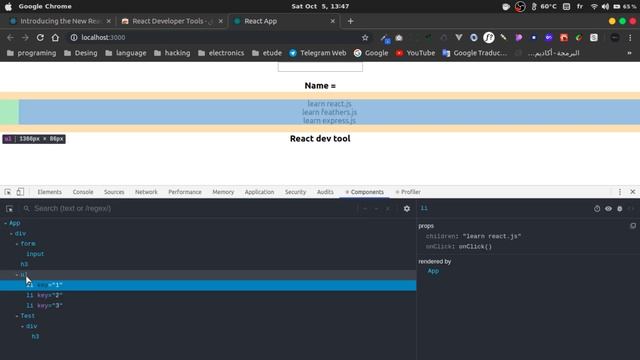The width and height of the screenshot is (640, 360).
Task: Select the li key="2" node
Action: (x=208, y=295)
